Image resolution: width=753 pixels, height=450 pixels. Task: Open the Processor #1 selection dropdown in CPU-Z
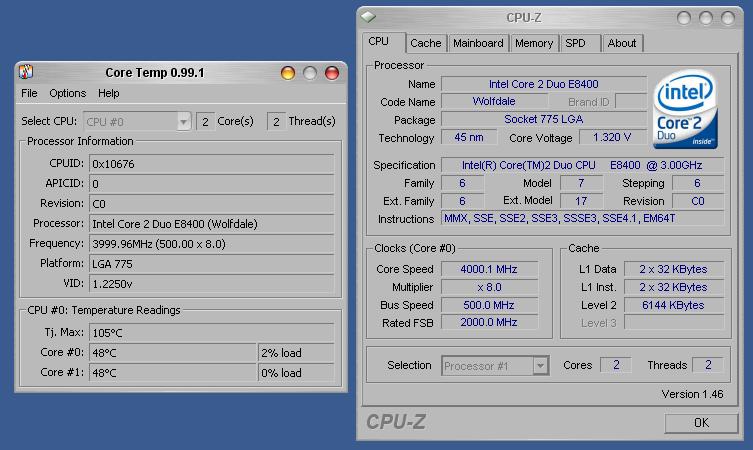[x=540, y=366]
